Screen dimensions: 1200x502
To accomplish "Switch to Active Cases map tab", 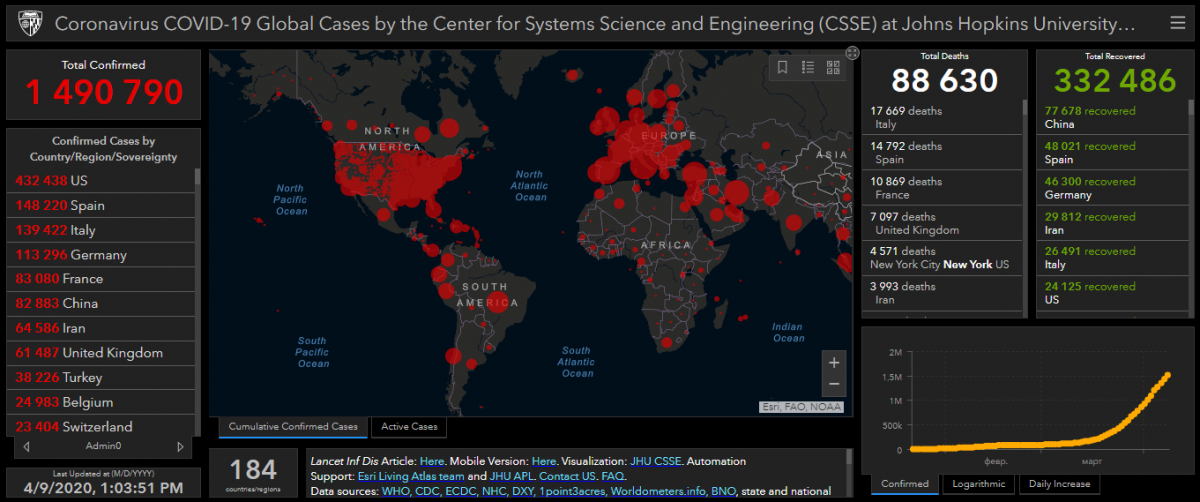I will (410, 427).
